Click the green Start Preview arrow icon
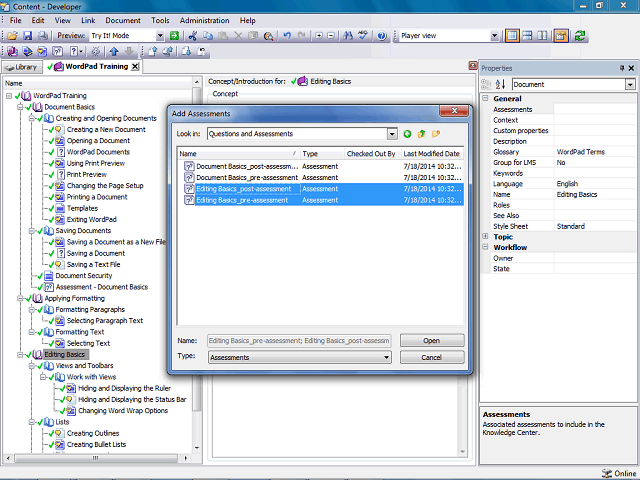 tap(174, 36)
